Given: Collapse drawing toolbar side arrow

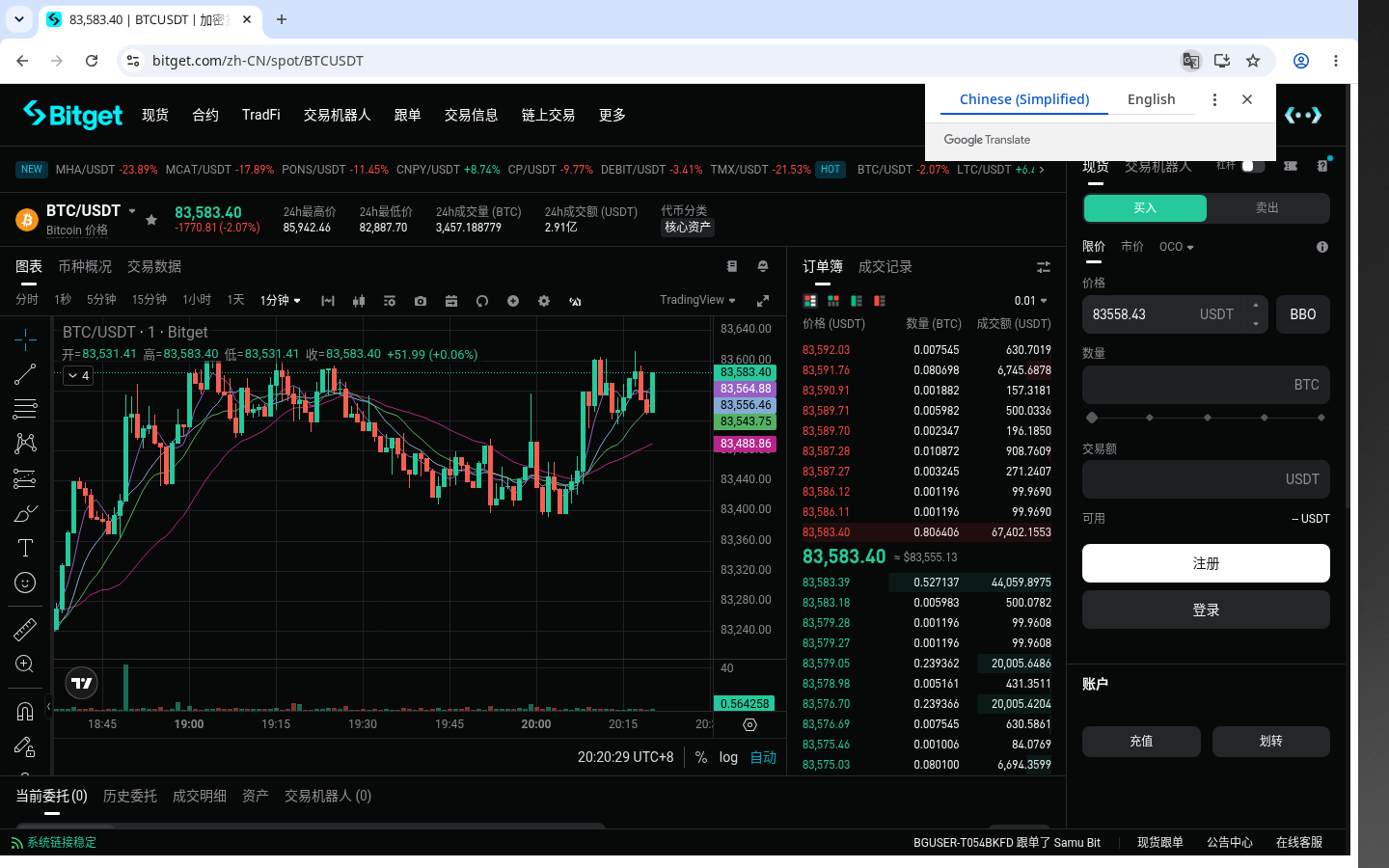Looking at the screenshot, I should (x=48, y=706).
